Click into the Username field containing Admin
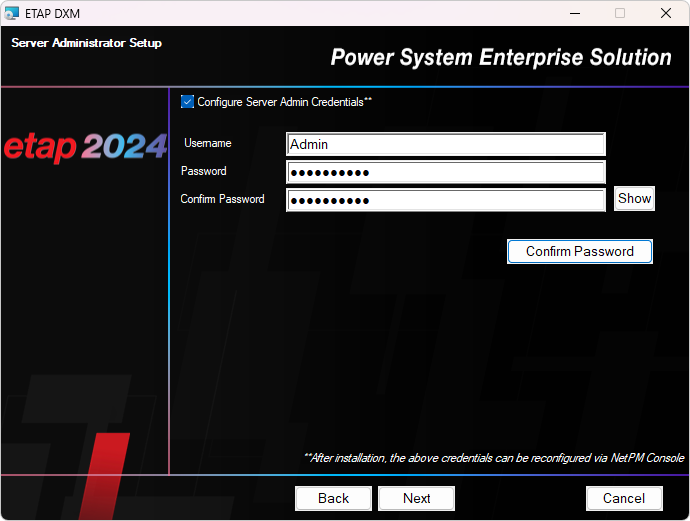The width and height of the screenshot is (690, 521). [x=446, y=144]
